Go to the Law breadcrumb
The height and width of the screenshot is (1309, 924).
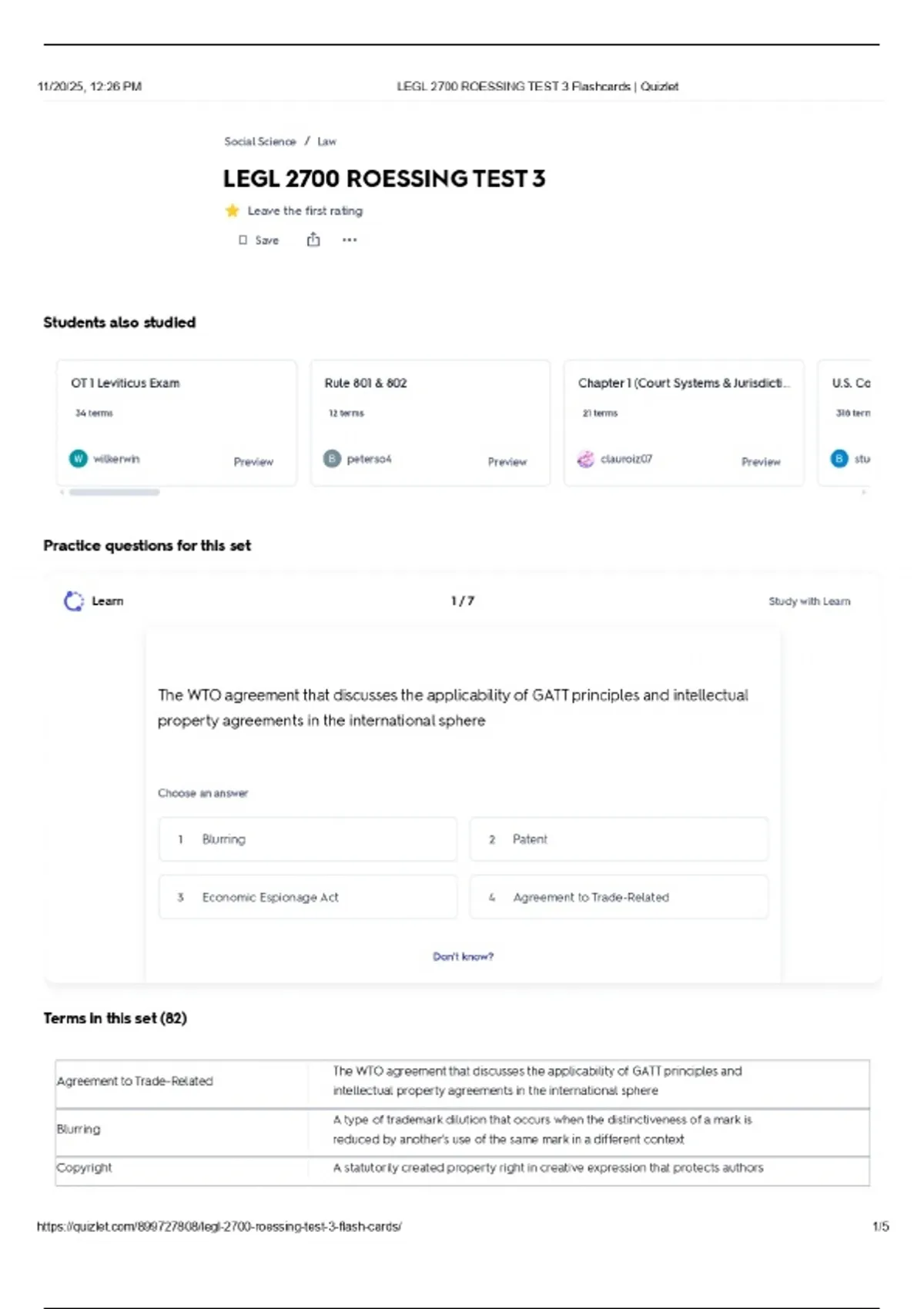click(x=326, y=142)
